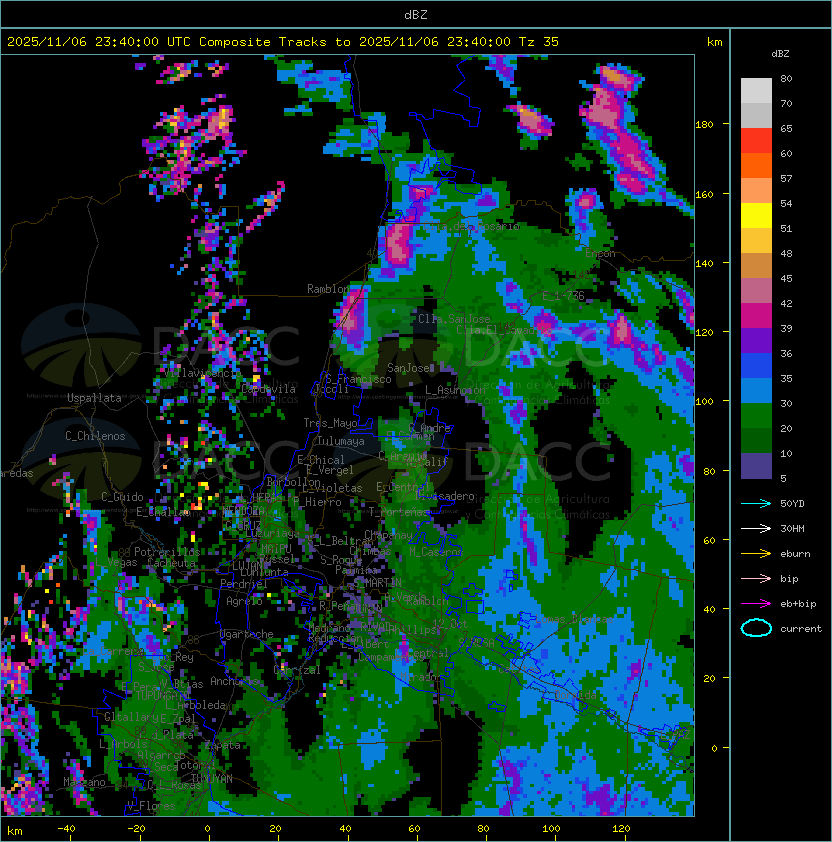Image resolution: width=832 pixels, height=842 pixels.
Task: Click the Ramblon map label
Action: pos(328,289)
